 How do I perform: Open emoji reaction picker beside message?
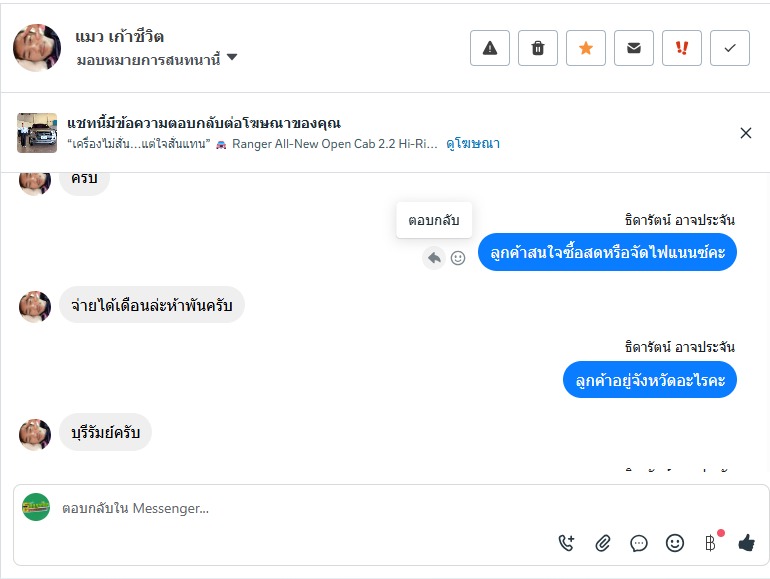(458, 258)
